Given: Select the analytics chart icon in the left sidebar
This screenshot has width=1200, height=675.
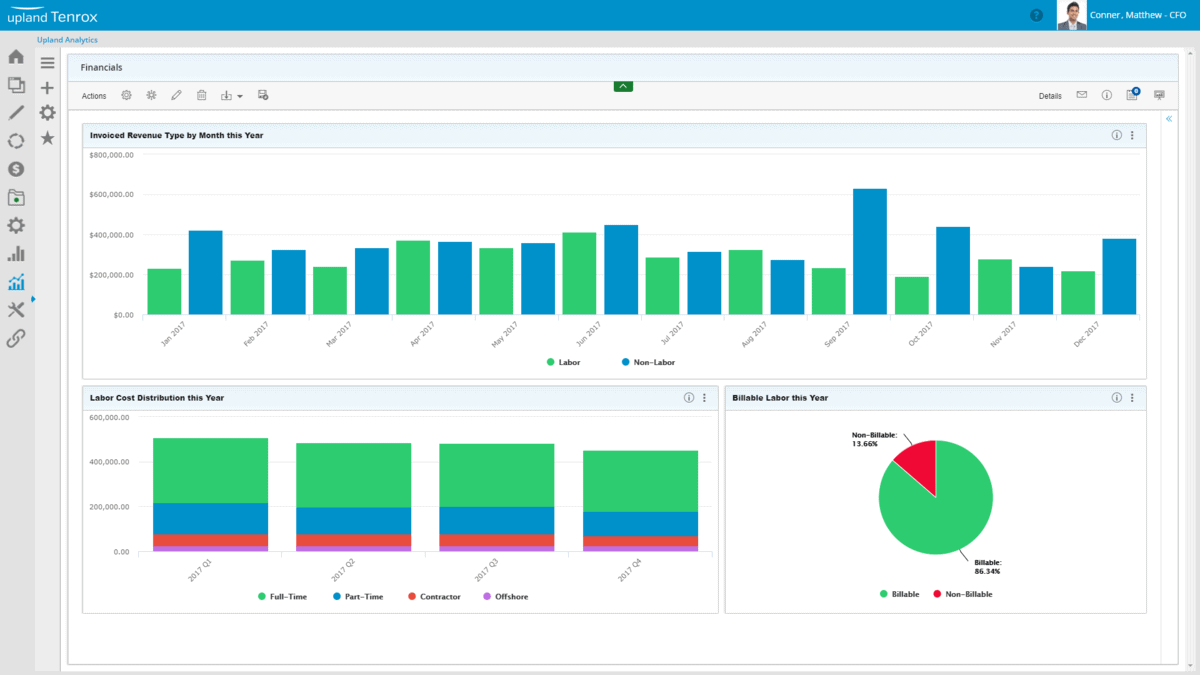Looking at the screenshot, I should tap(16, 281).
